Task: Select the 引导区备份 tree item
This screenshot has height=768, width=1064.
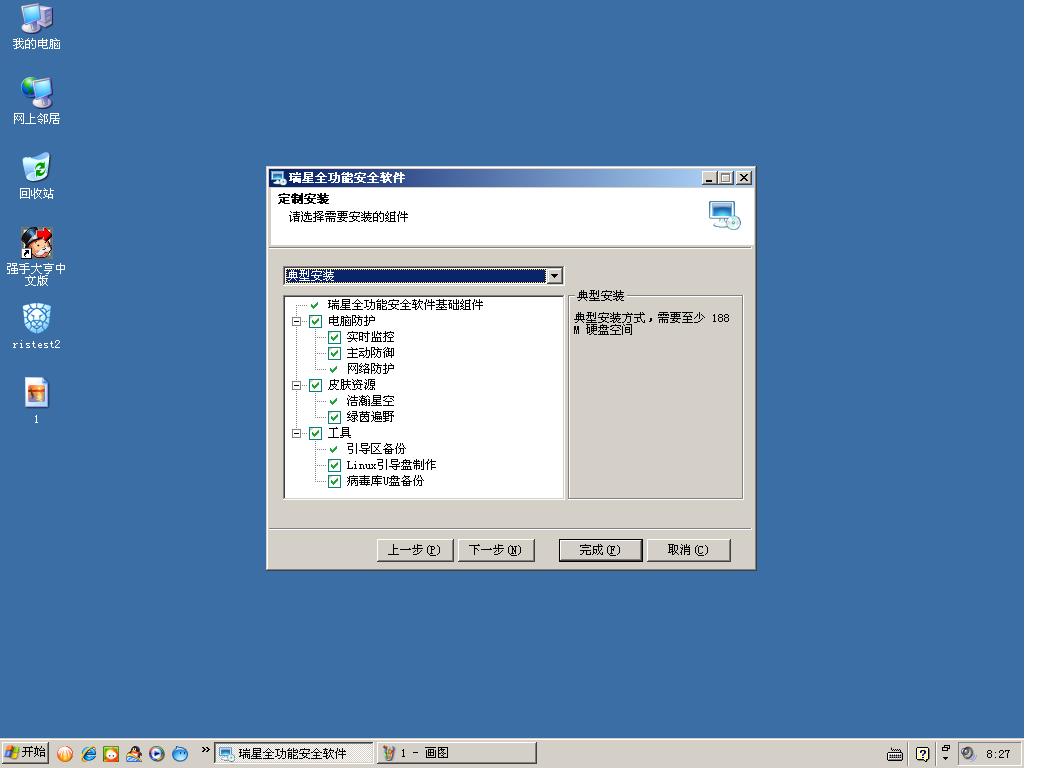Action: coord(376,449)
